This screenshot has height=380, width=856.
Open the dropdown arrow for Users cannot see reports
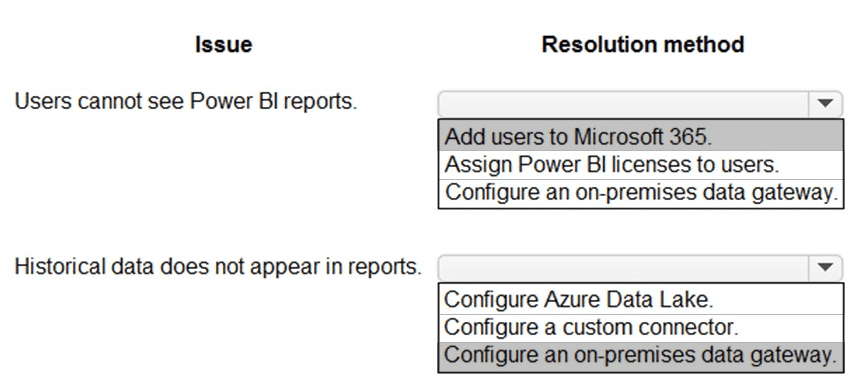825,103
